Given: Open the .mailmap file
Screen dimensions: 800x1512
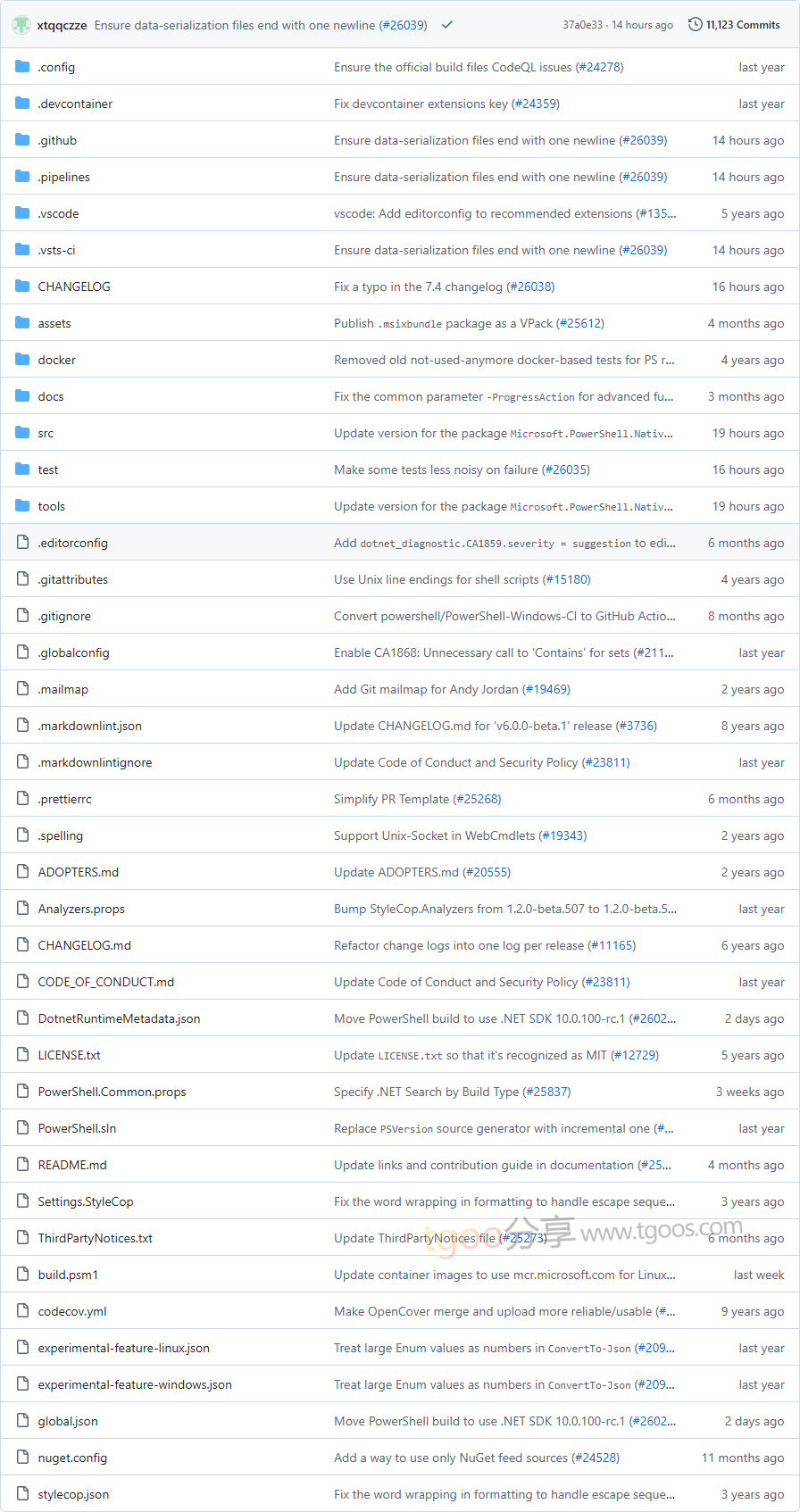Looking at the screenshot, I should coord(62,689).
